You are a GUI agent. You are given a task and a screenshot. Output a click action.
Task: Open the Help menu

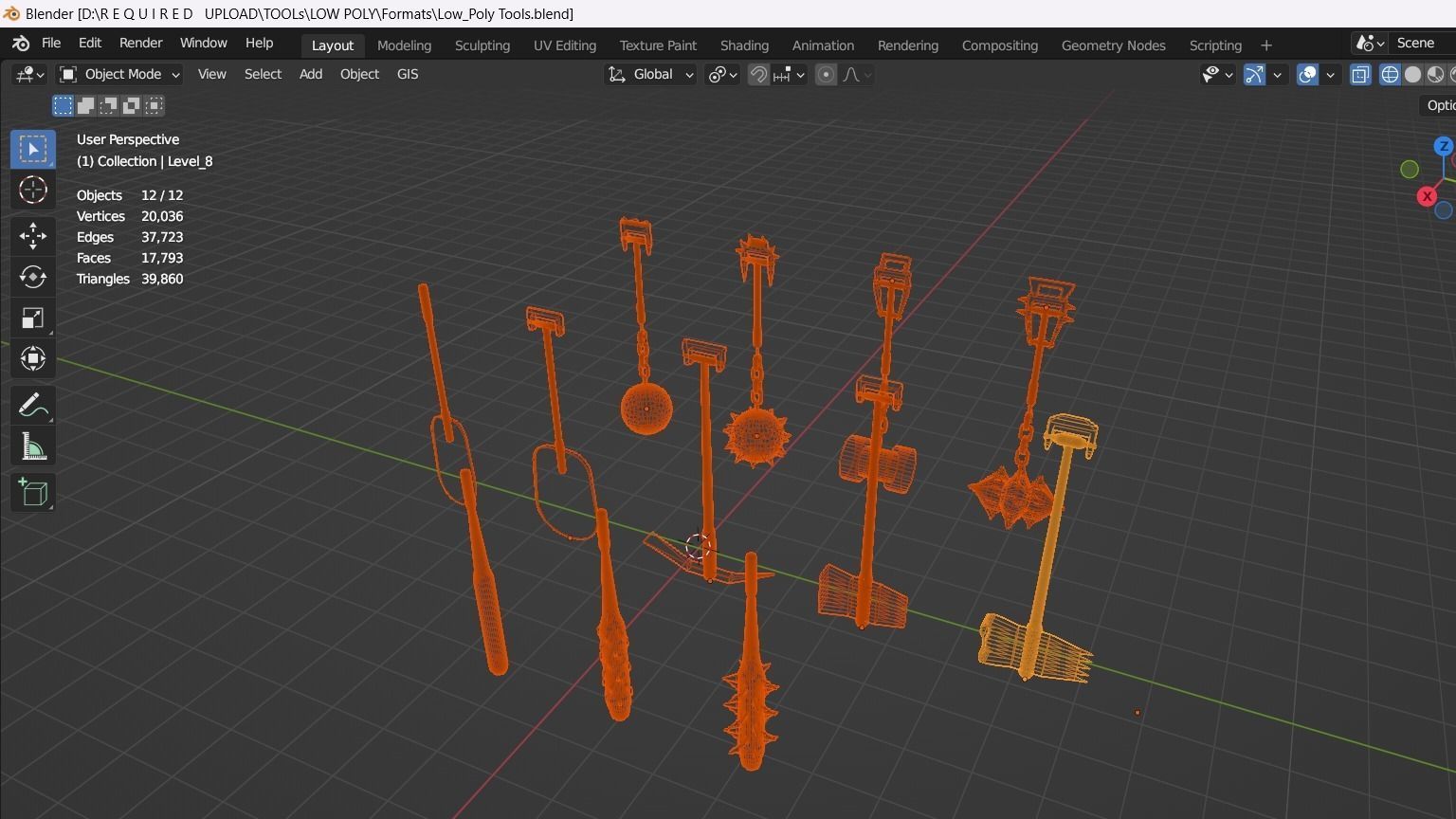tap(259, 44)
